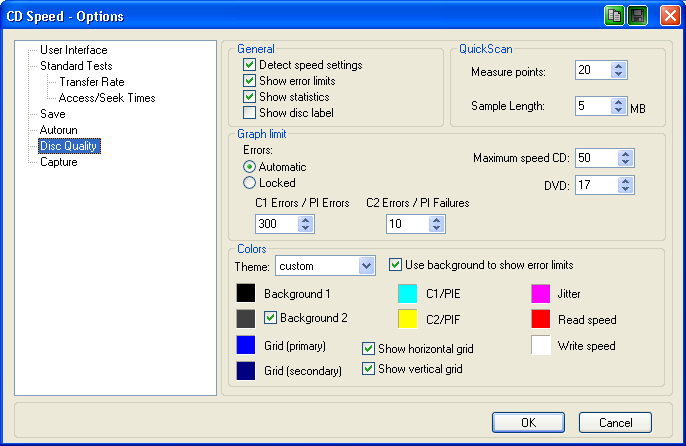Click the green documents icon in title bar
This screenshot has width=686, height=446.
coord(614,16)
